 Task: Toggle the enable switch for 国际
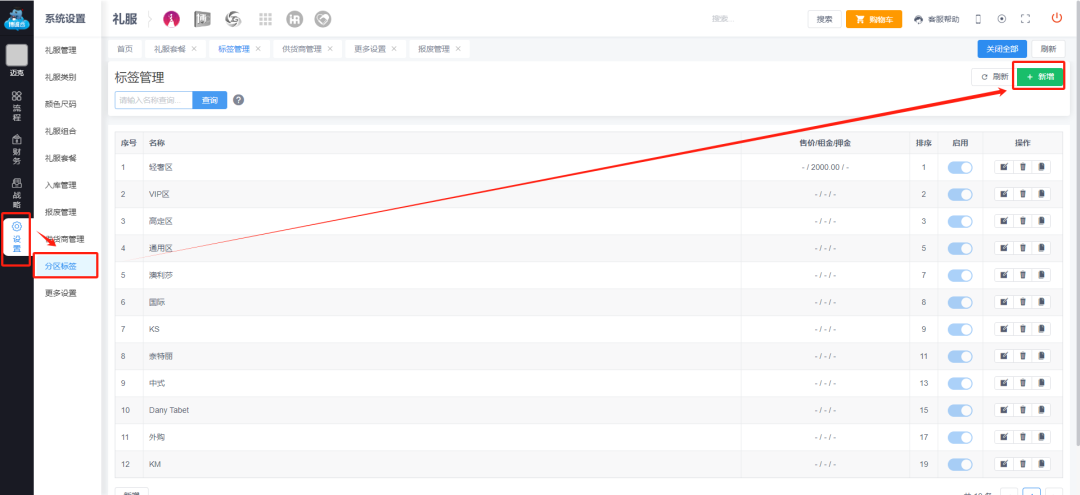(960, 302)
